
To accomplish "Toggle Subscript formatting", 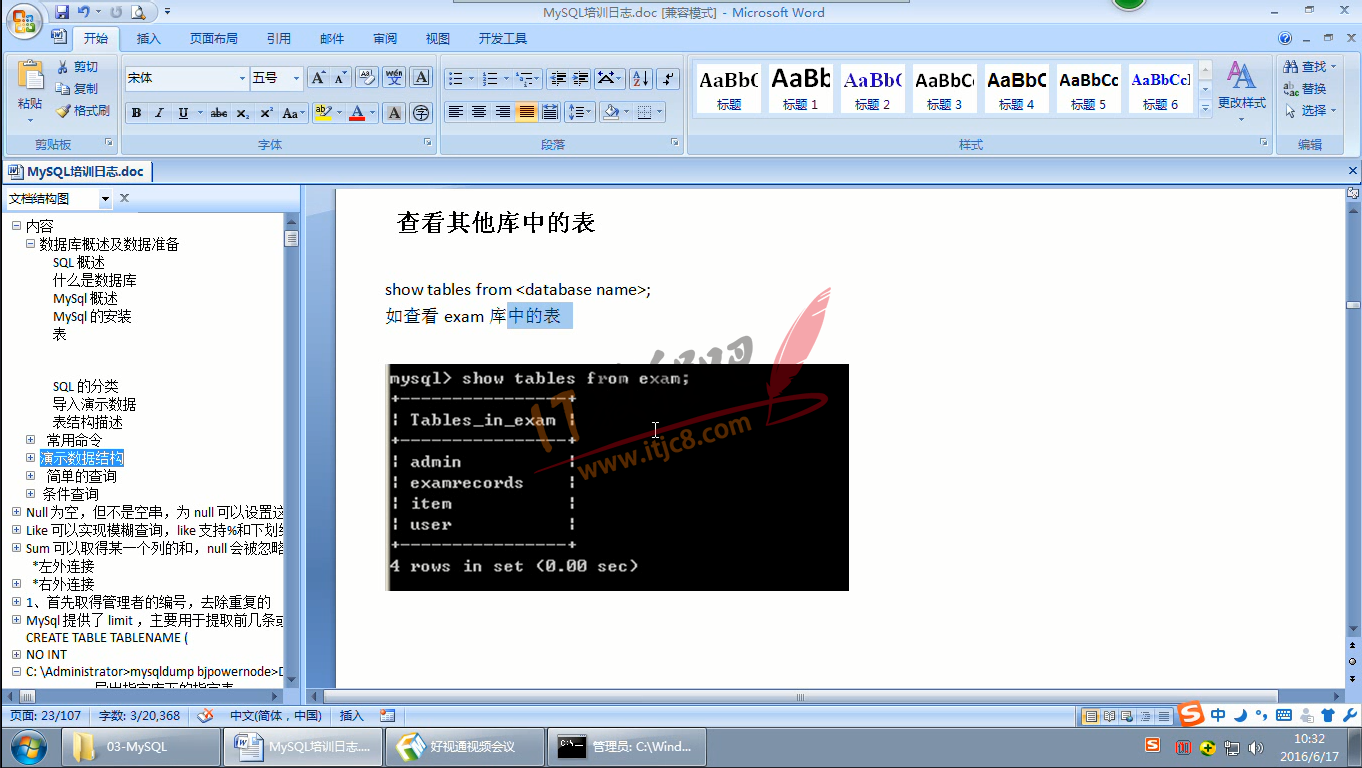I will (242, 113).
